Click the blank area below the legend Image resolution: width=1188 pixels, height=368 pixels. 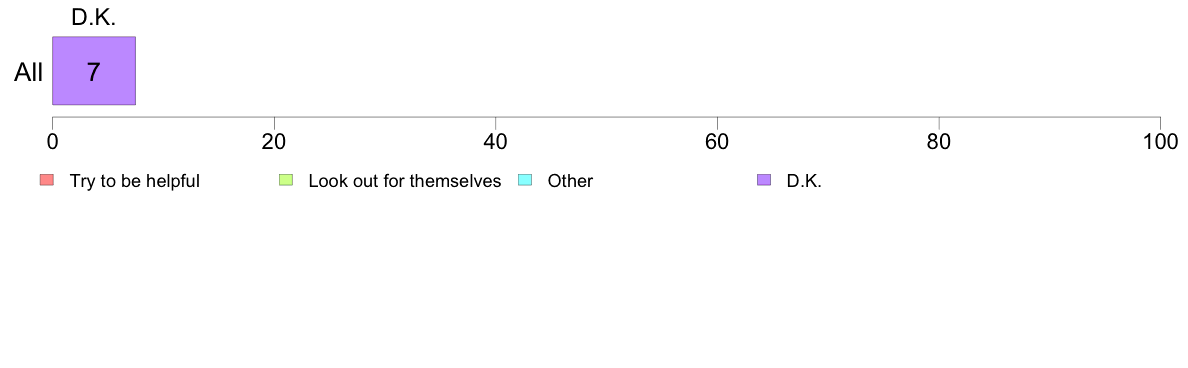[594, 280]
